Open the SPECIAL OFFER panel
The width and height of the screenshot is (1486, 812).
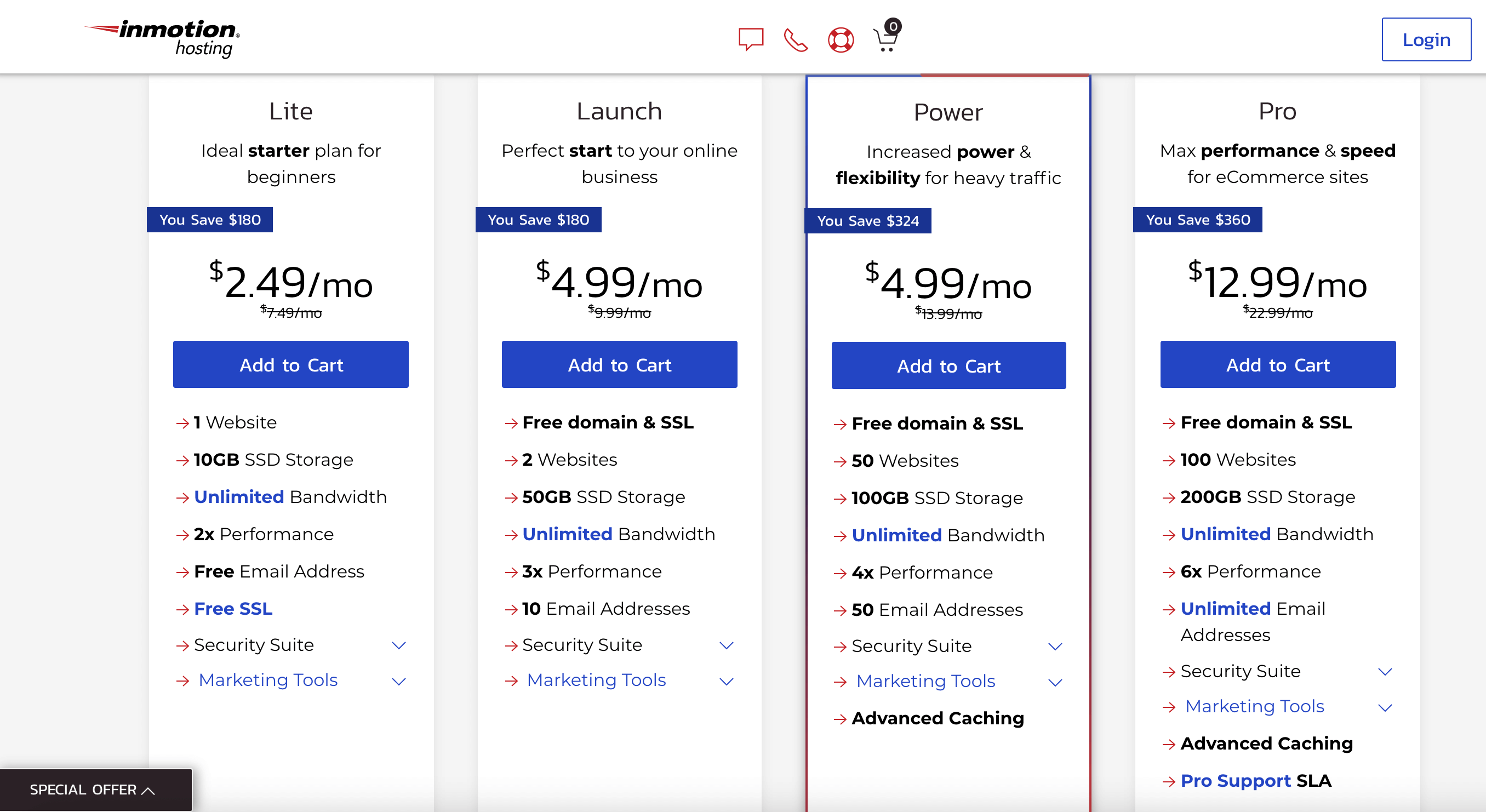[x=96, y=790]
